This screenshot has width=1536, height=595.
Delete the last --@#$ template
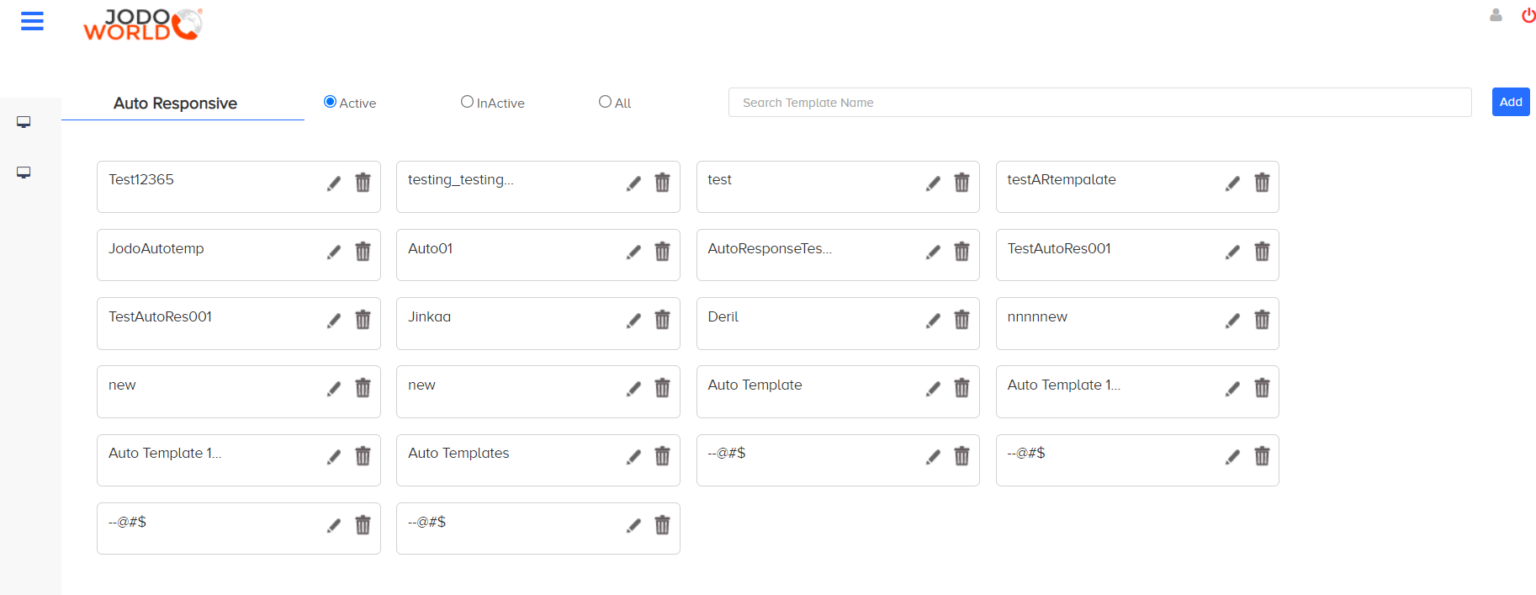pyautogui.click(x=662, y=524)
